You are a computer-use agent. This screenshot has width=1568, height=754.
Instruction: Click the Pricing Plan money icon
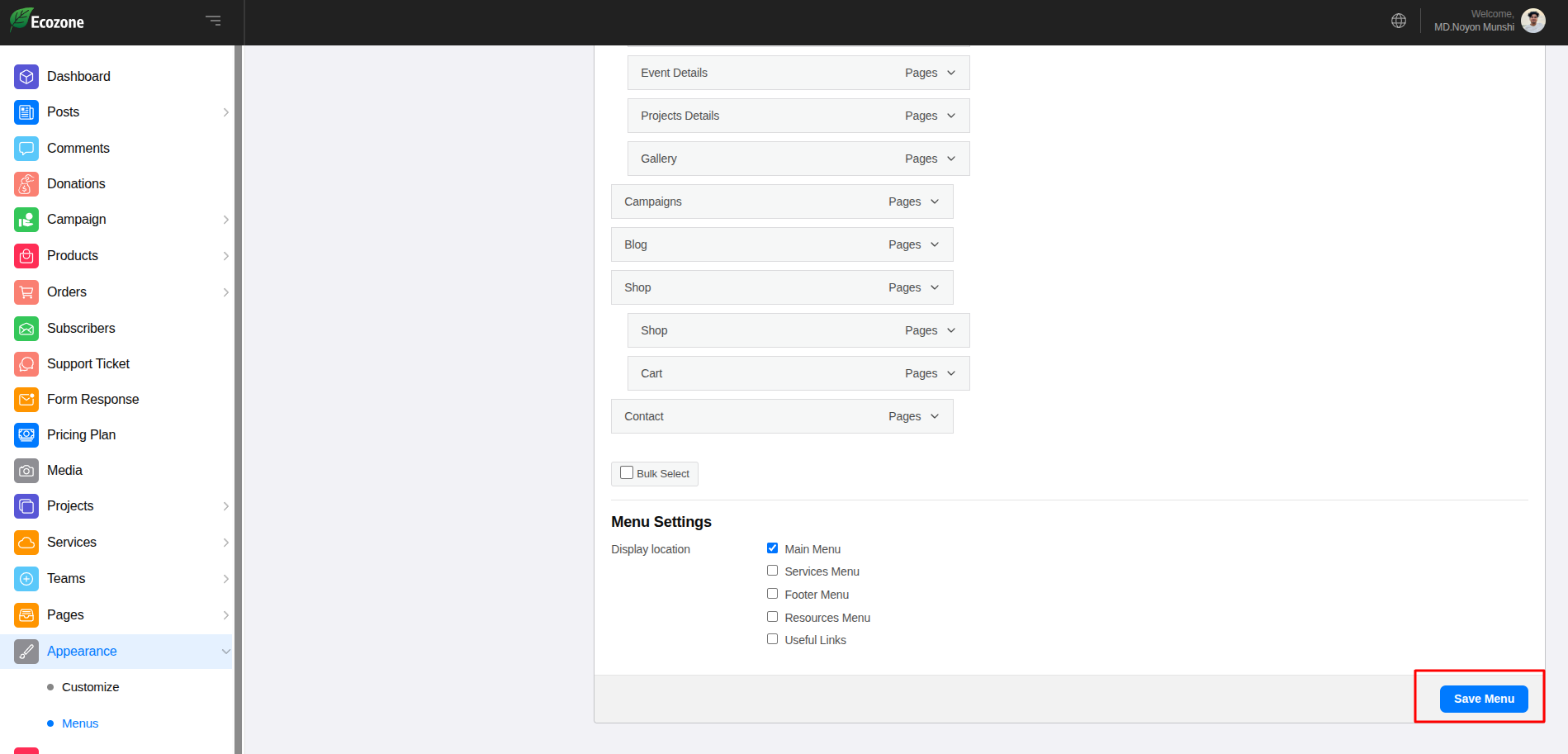[26, 435]
